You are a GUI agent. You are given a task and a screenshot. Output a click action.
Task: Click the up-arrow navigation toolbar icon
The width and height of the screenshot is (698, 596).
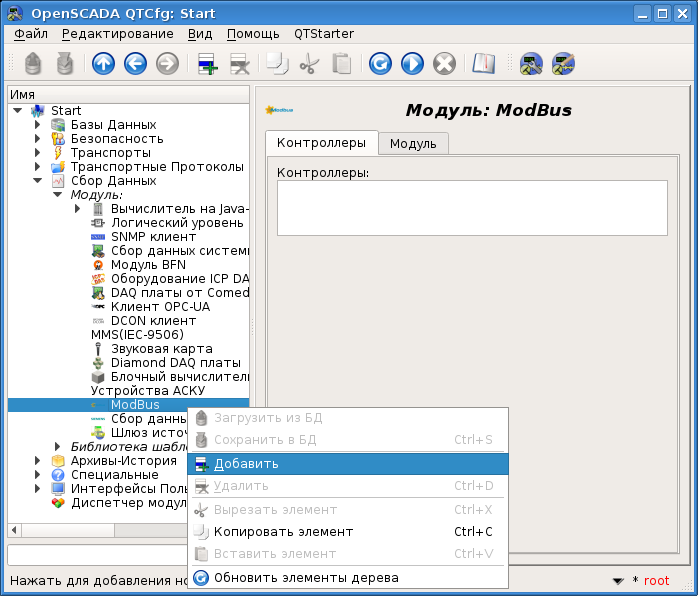pos(103,64)
